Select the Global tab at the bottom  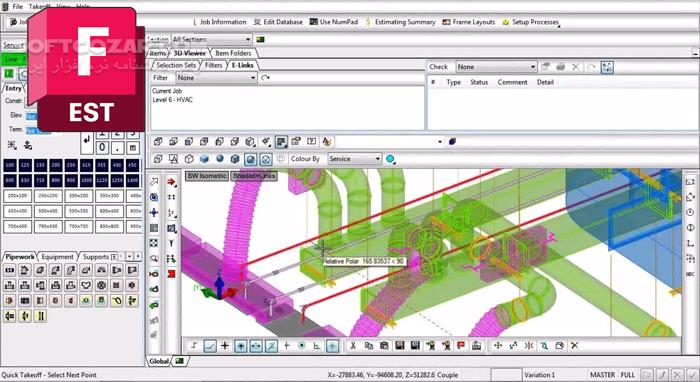click(159, 361)
